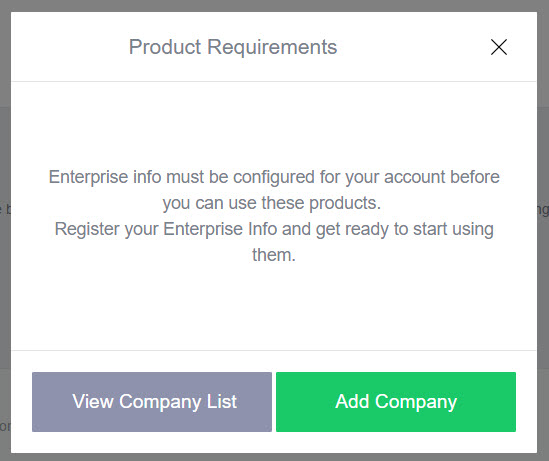
Task: Click the dimmed backdrop below the dialog
Action: click(x=274, y=457)
